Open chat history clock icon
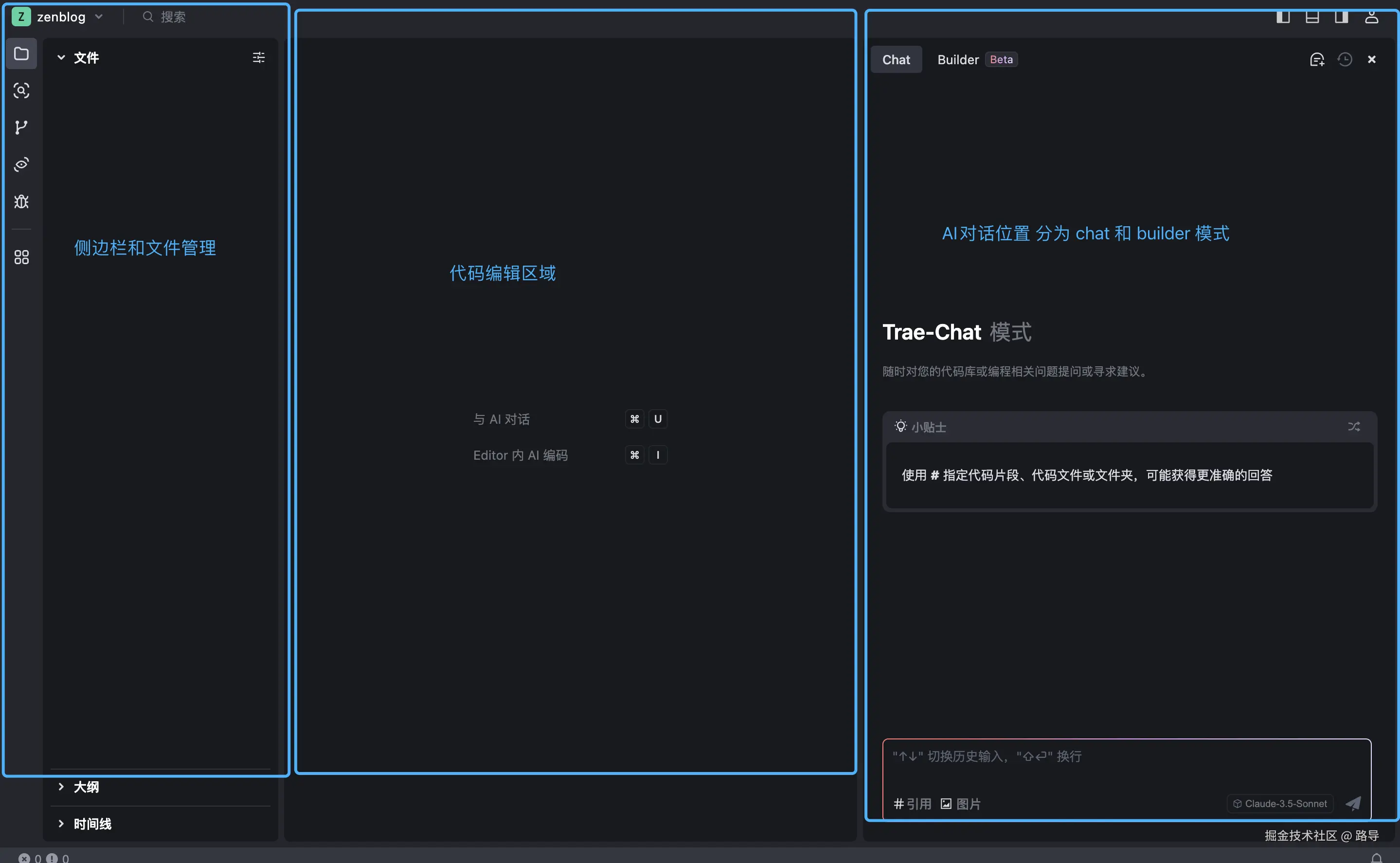 coord(1345,59)
